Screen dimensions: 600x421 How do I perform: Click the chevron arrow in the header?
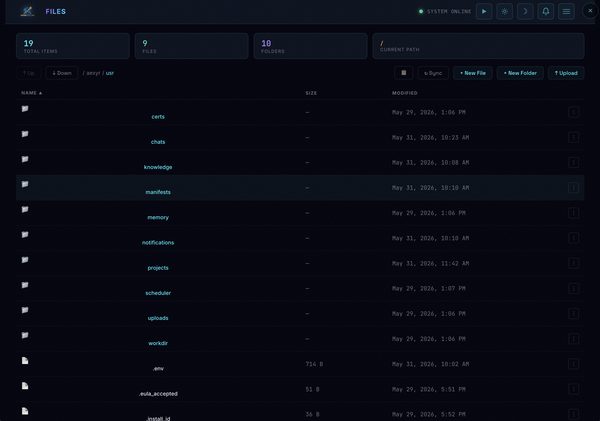pos(525,11)
